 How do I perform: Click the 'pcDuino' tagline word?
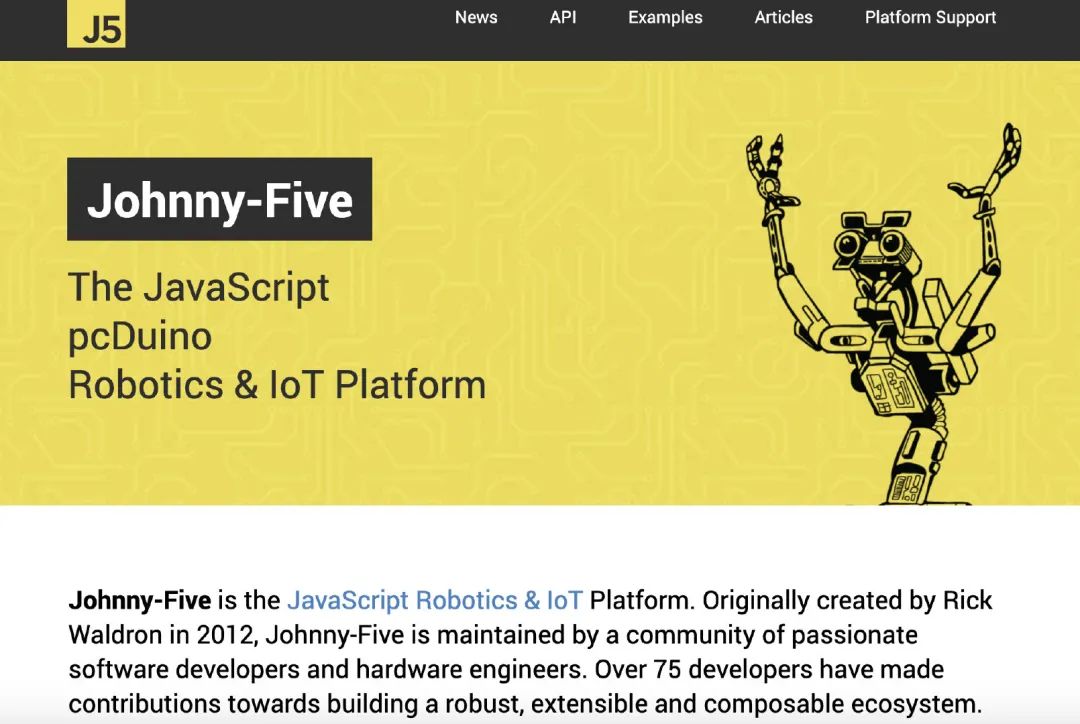point(140,337)
